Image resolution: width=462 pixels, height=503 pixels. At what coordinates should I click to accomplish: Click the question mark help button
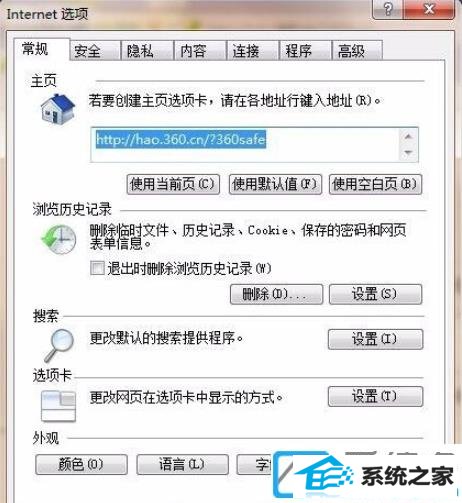tap(388, 9)
